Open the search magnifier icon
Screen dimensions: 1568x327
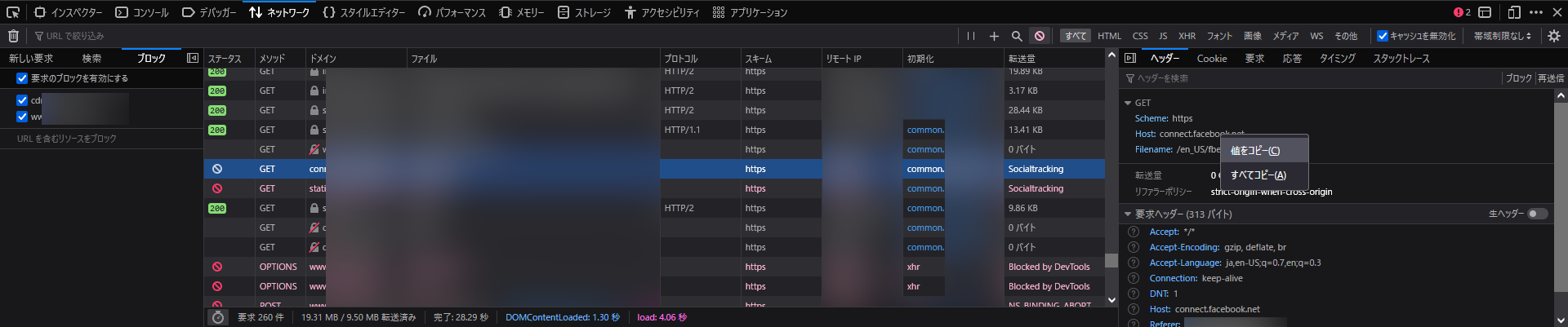tap(1017, 36)
